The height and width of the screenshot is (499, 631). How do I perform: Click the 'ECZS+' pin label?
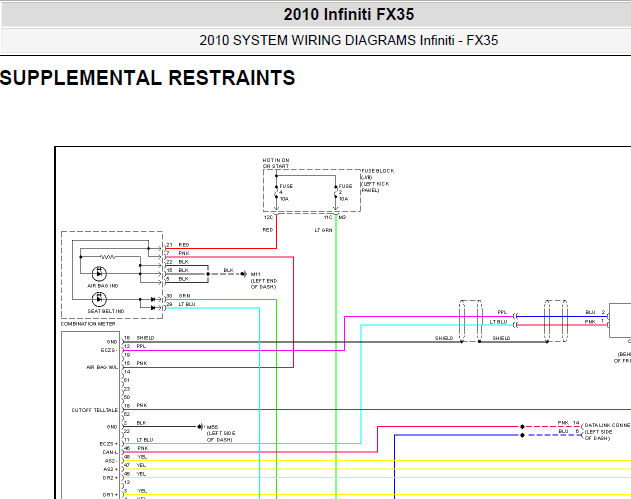(x=109, y=443)
